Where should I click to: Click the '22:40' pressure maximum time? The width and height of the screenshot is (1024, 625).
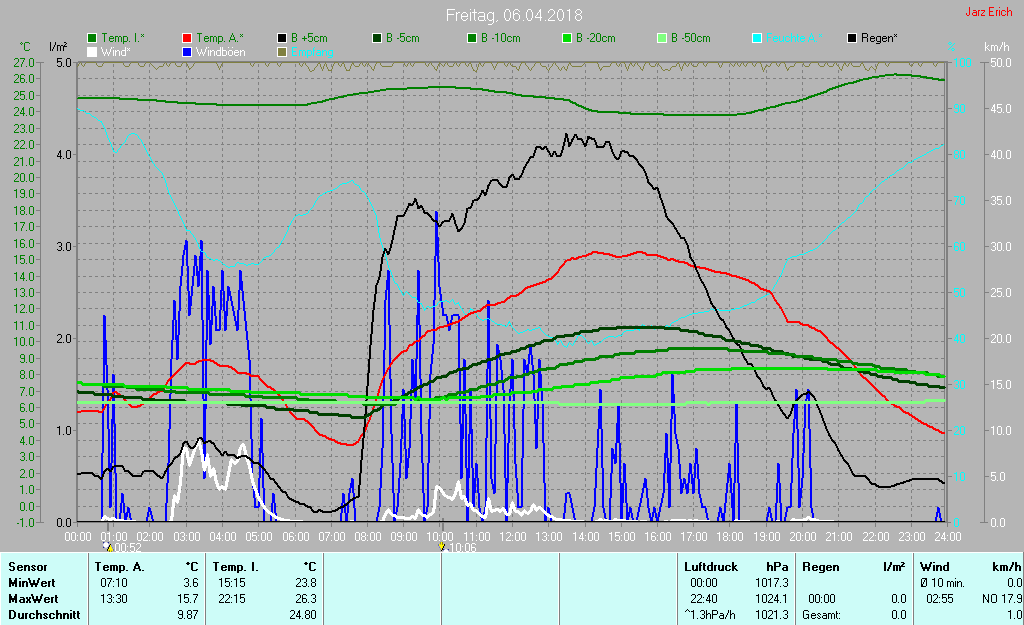pos(704,599)
